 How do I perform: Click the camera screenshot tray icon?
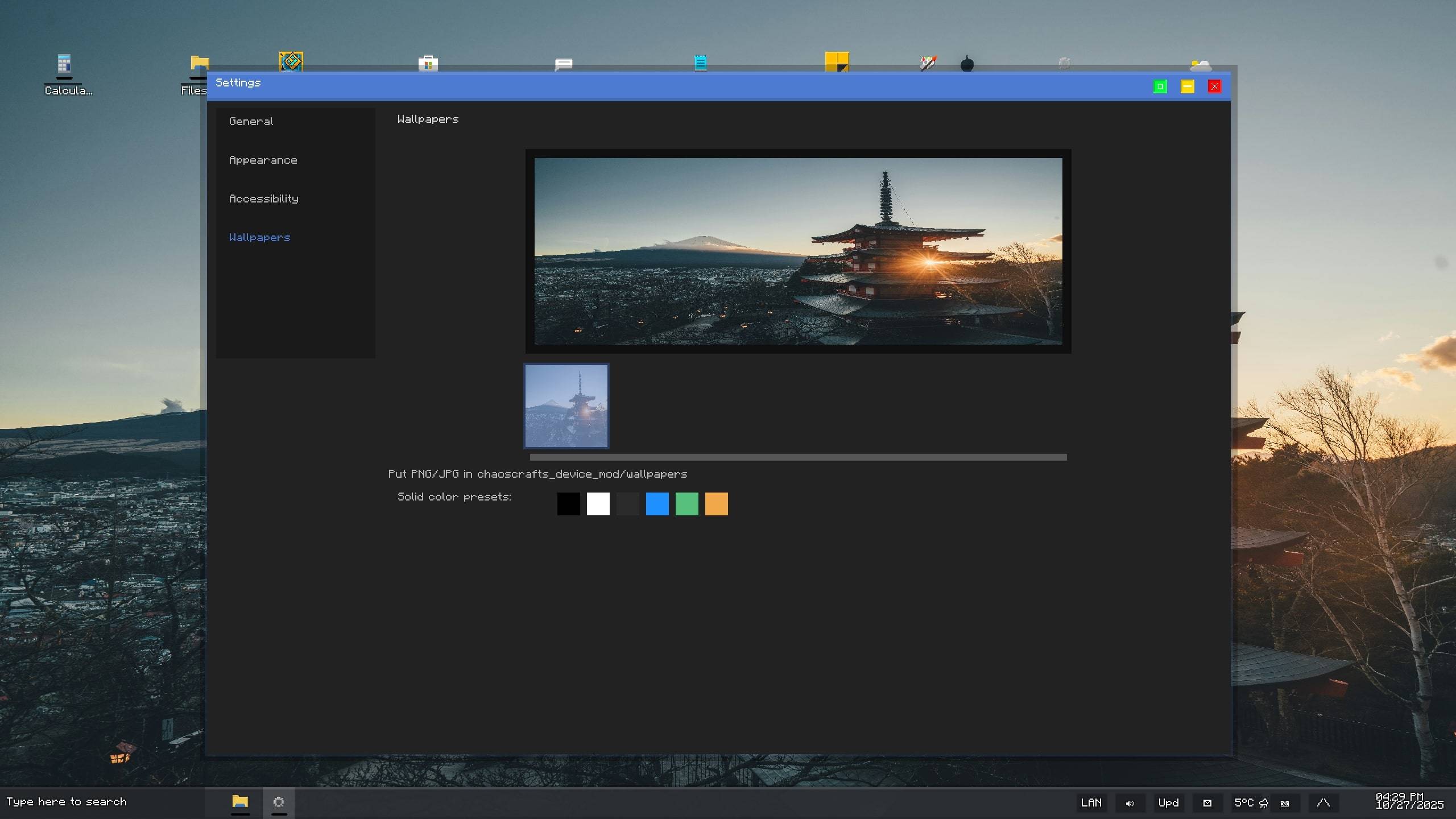(1285, 803)
